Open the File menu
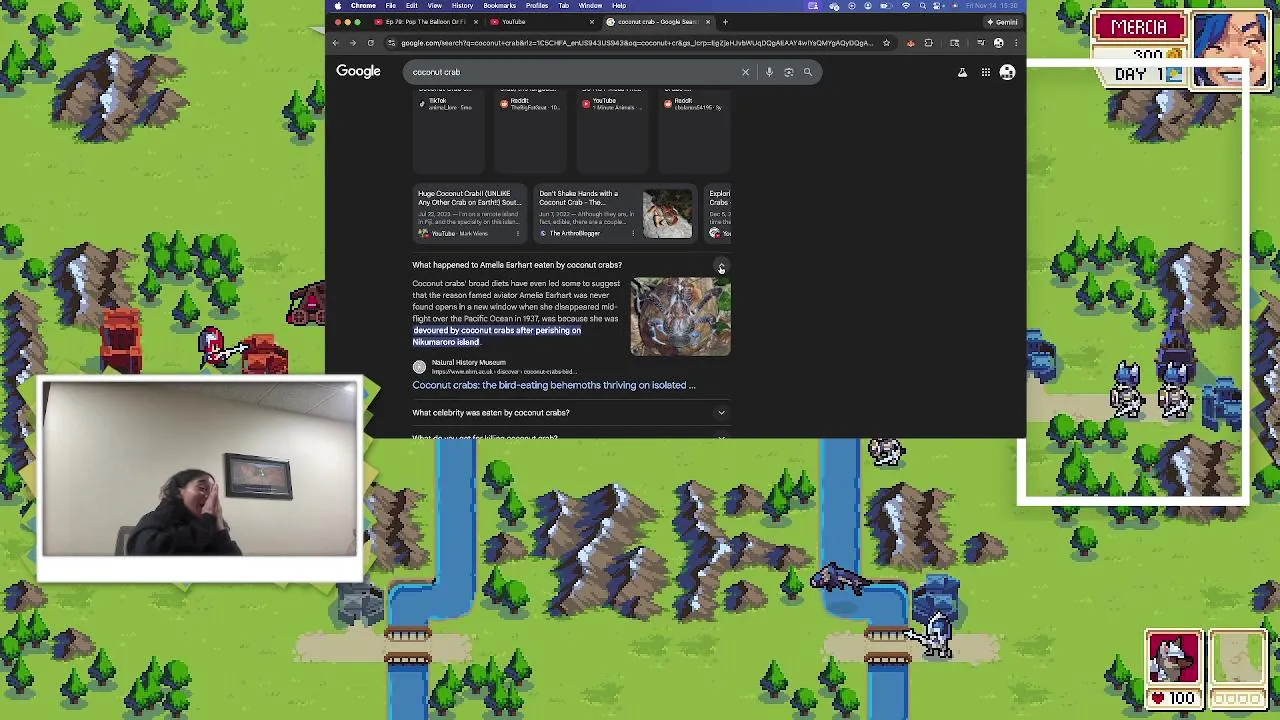The width and height of the screenshot is (1280, 720). point(391,6)
